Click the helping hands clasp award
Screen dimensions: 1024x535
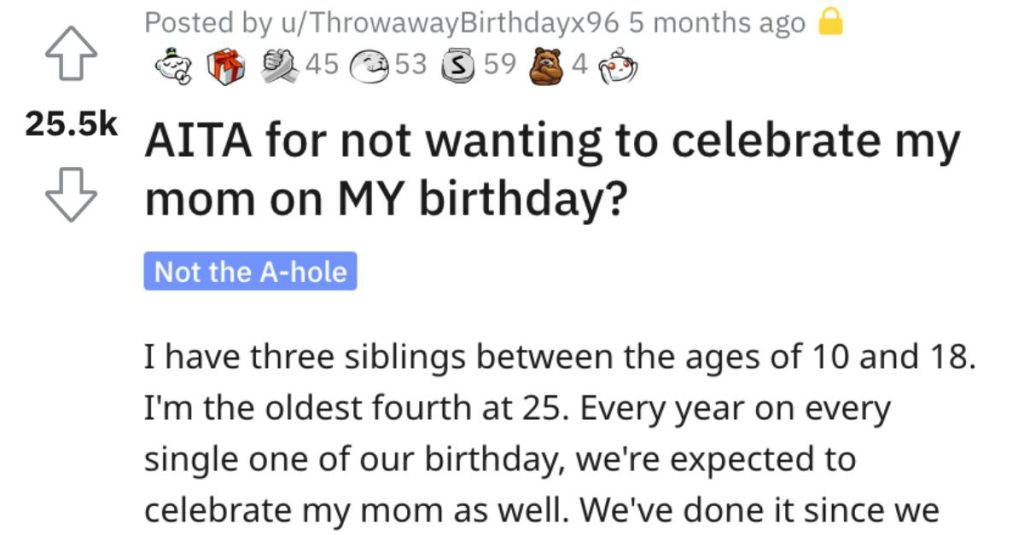[x=280, y=66]
